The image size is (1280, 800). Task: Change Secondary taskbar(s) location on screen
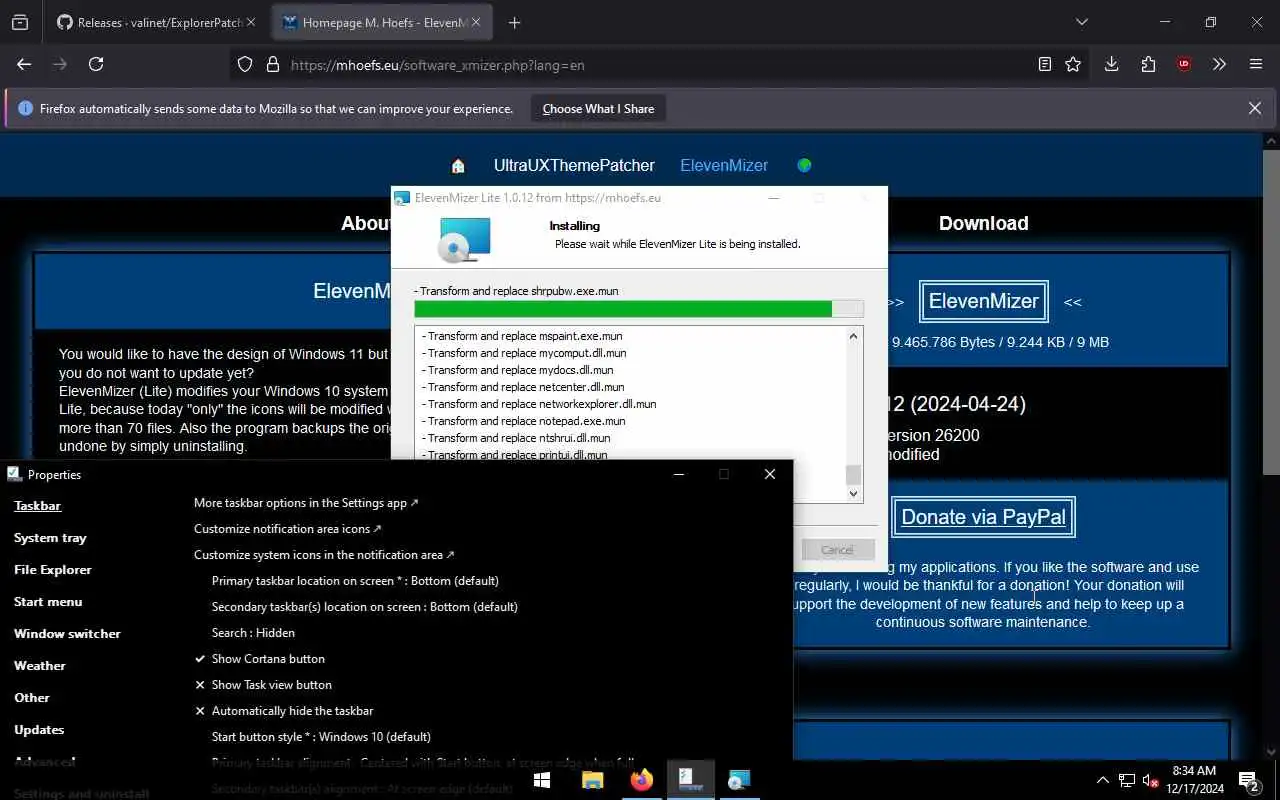tap(364, 607)
